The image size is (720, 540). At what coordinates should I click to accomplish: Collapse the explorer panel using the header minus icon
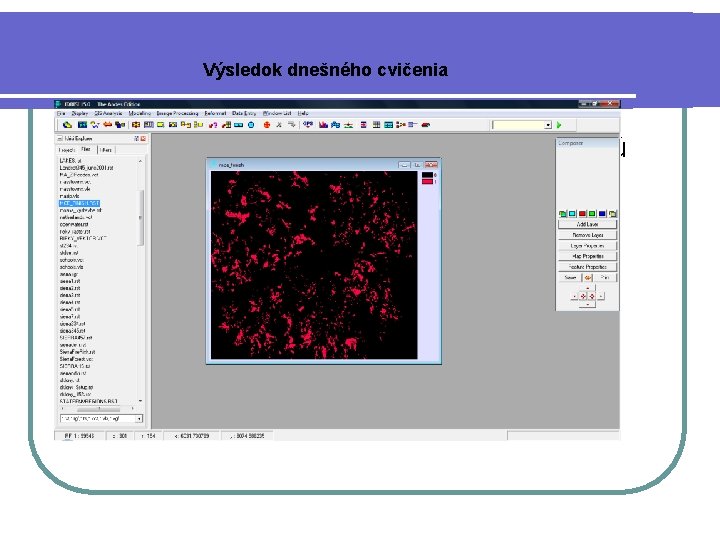click(60, 139)
